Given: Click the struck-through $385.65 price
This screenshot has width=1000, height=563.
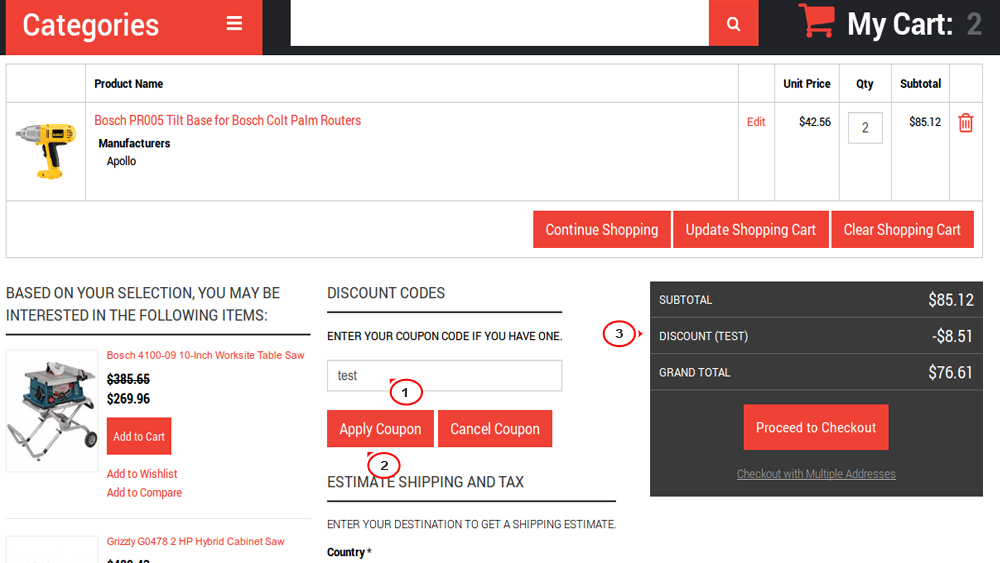Looking at the screenshot, I should pyautogui.click(x=128, y=379).
